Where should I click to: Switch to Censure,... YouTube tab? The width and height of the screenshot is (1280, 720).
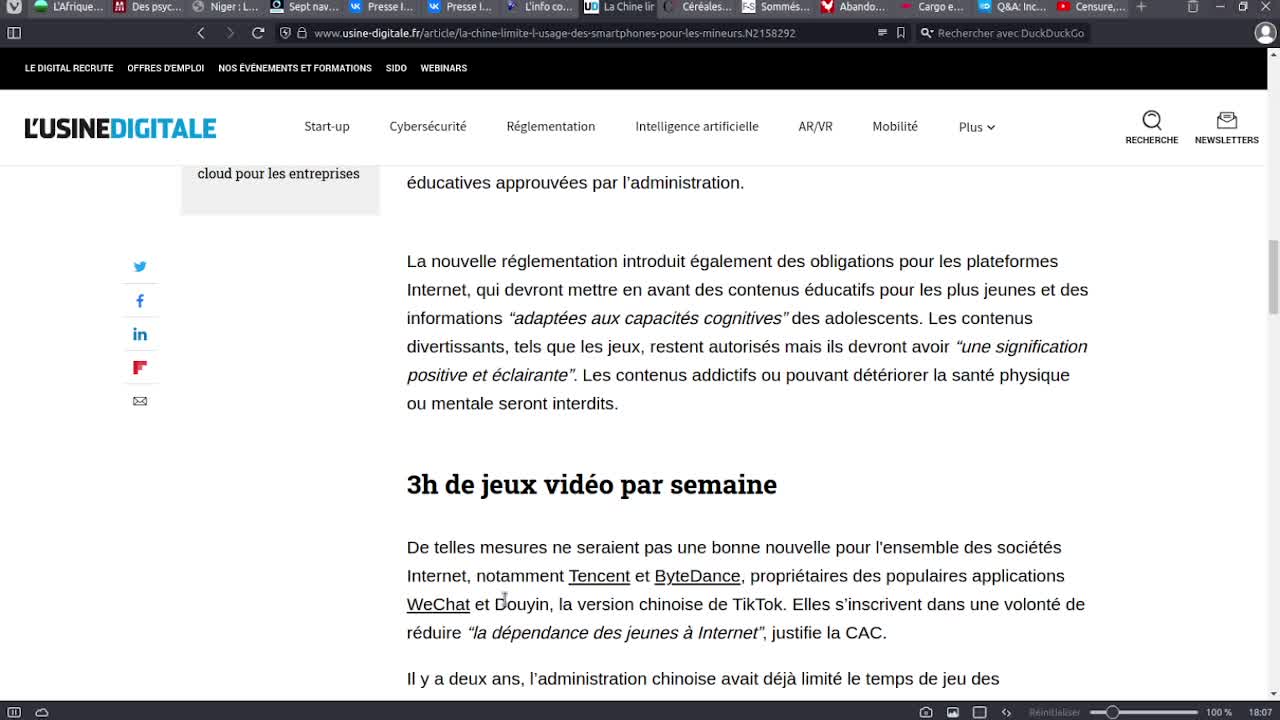[1091, 7]
